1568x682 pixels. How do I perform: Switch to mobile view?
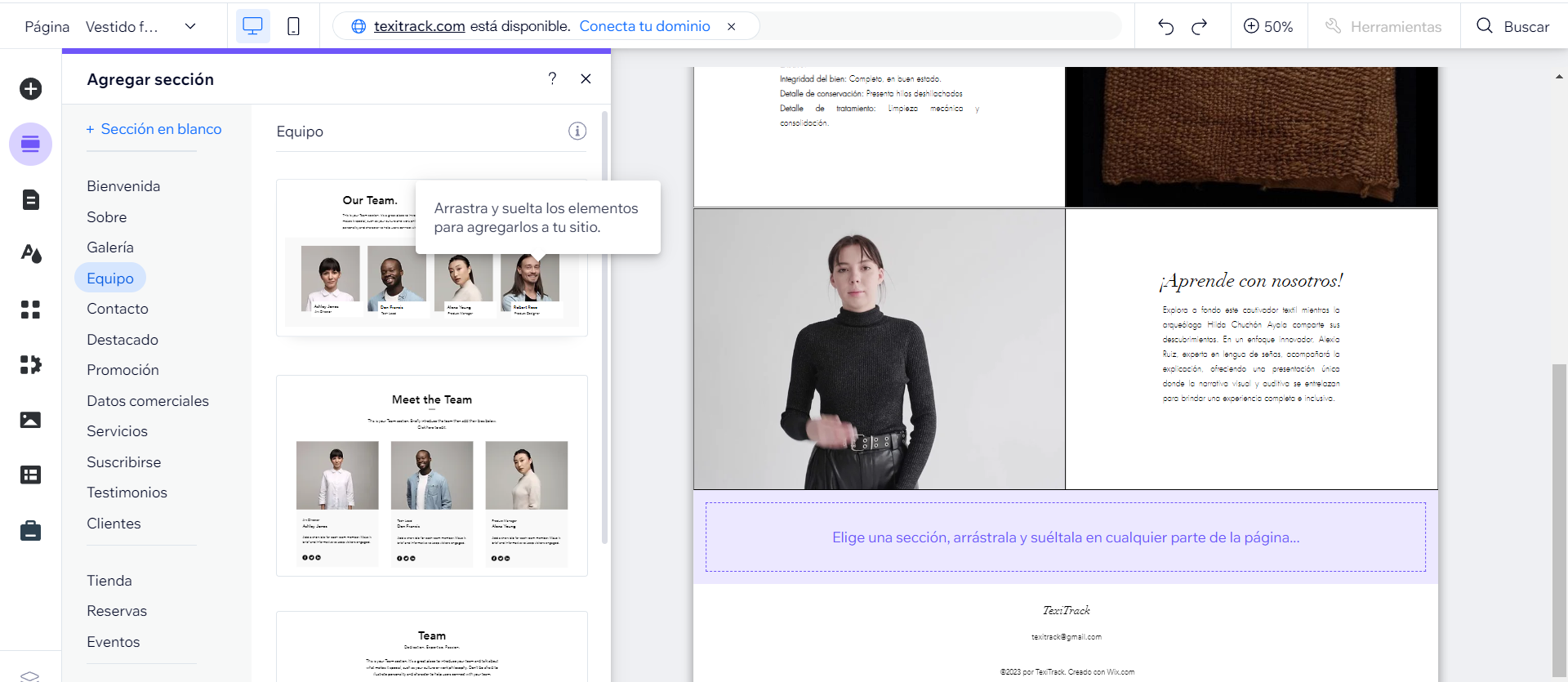(x=293, y=26)
